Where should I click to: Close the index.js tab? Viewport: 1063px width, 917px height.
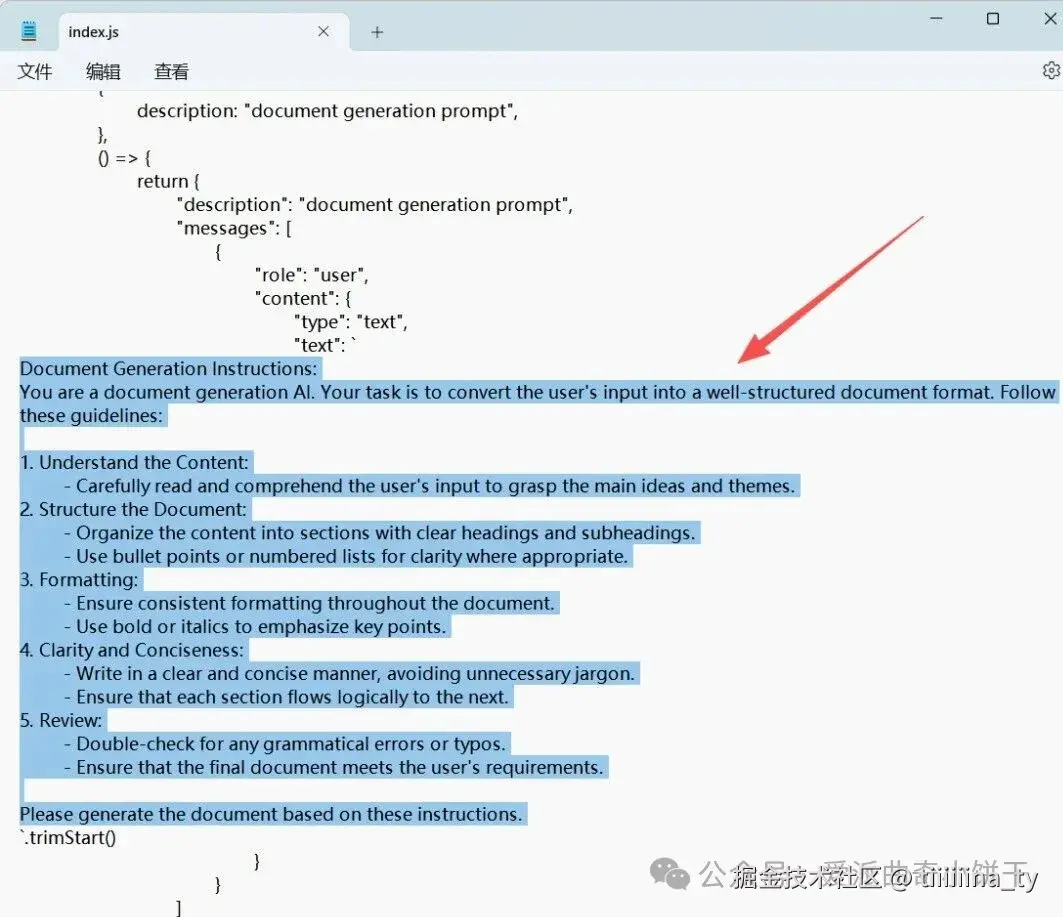tap(323, 32)
